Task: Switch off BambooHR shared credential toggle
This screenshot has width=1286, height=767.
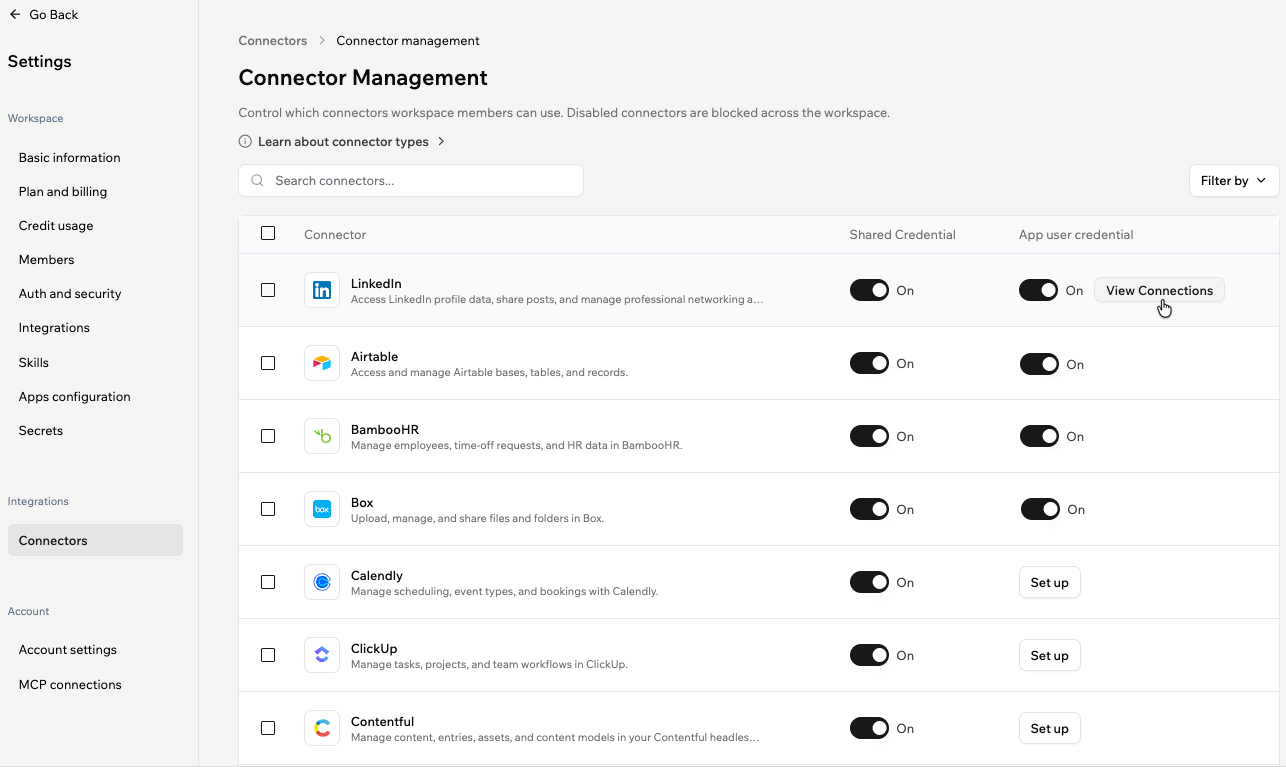Action: coord(869,436)
